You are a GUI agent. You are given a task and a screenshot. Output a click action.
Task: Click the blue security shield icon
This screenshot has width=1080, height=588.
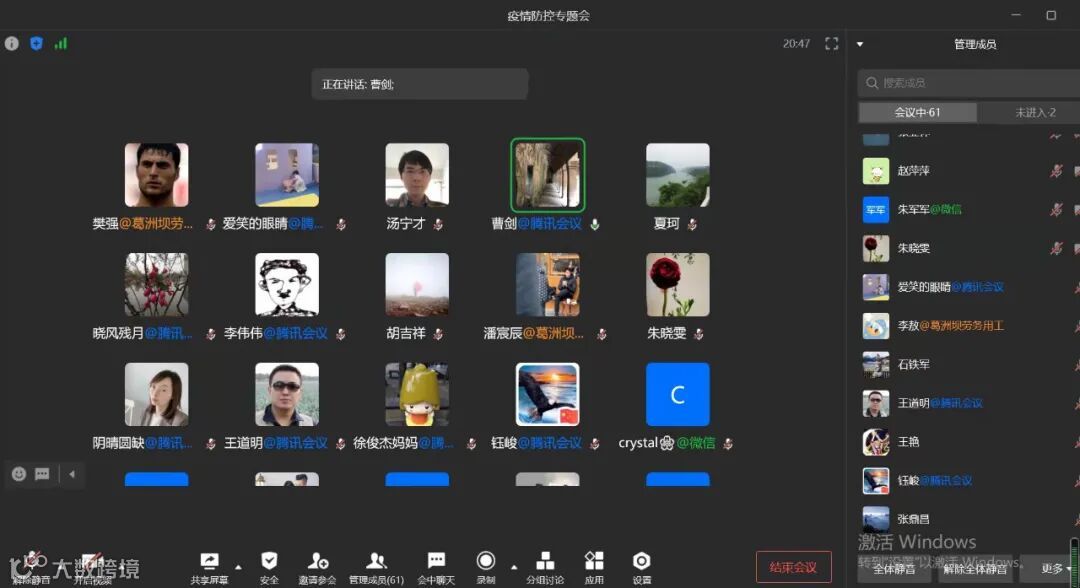pyautogui.click(x=37, y=43)
